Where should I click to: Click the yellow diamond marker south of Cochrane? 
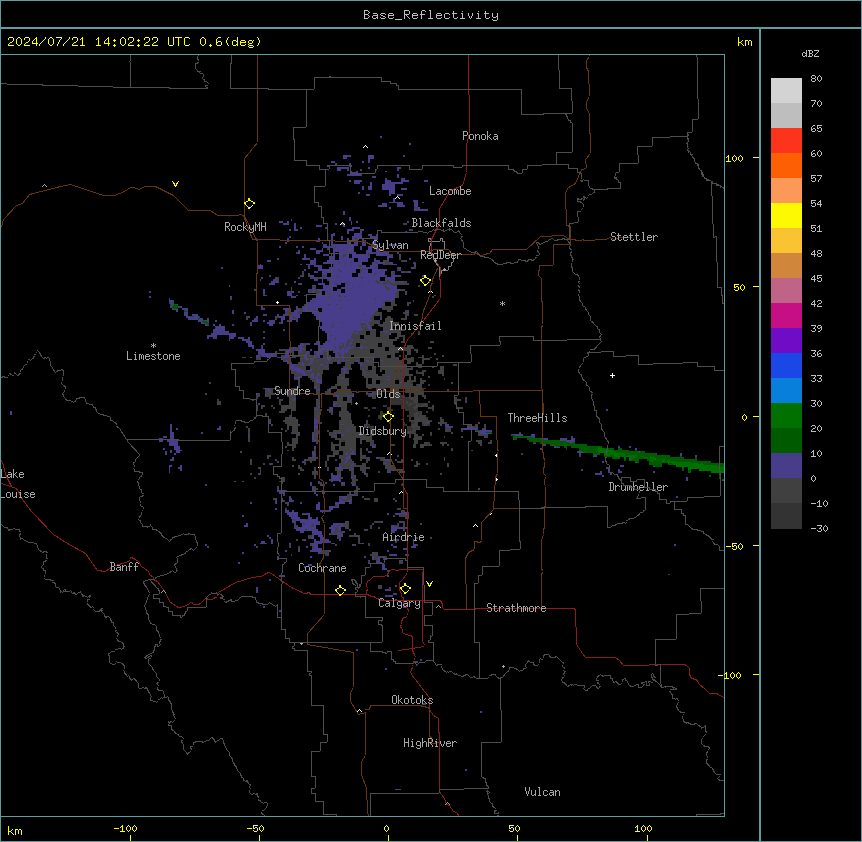(340, 590)
